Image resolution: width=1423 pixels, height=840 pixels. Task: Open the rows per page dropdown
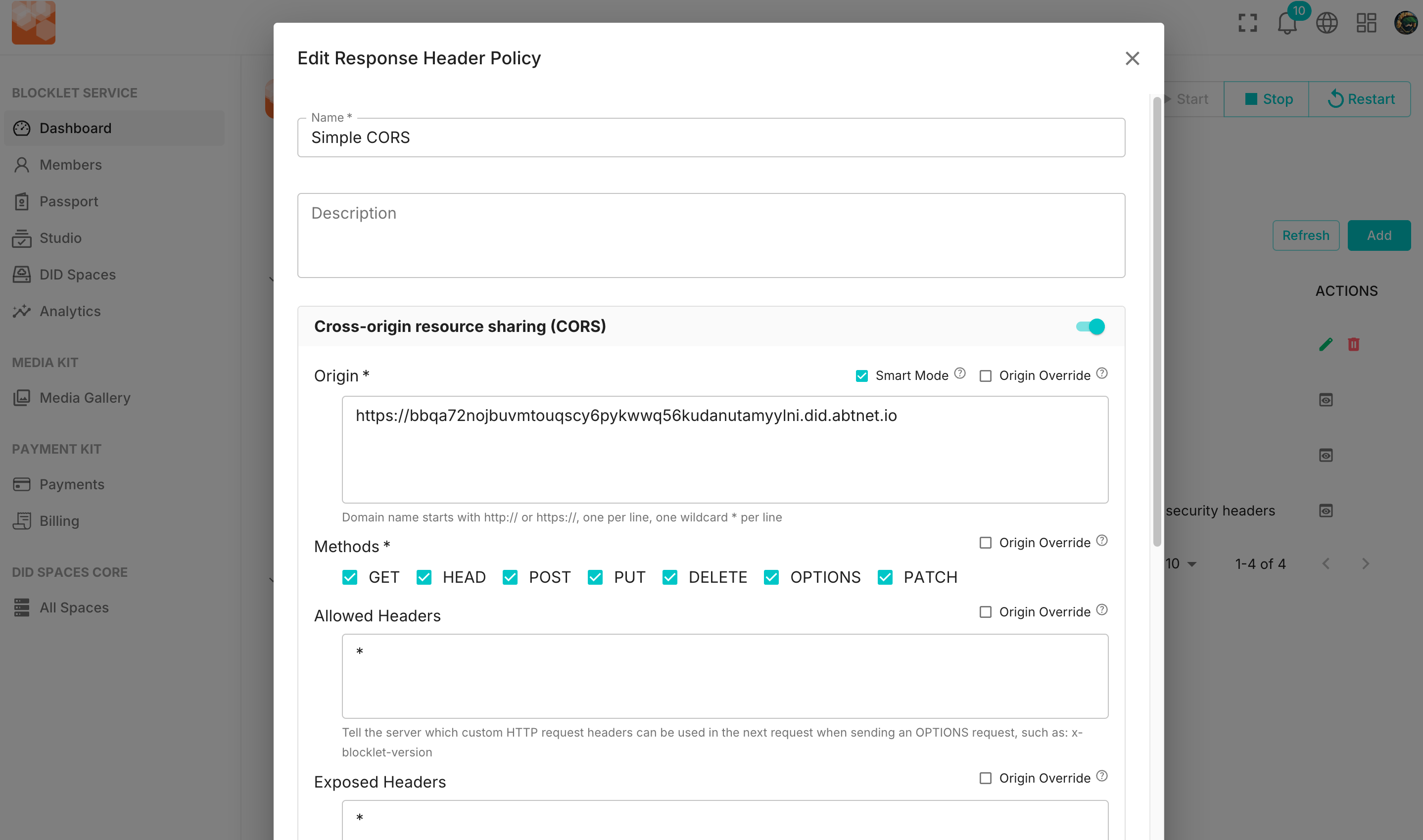pyautogui.click(x=1181, y=564)
